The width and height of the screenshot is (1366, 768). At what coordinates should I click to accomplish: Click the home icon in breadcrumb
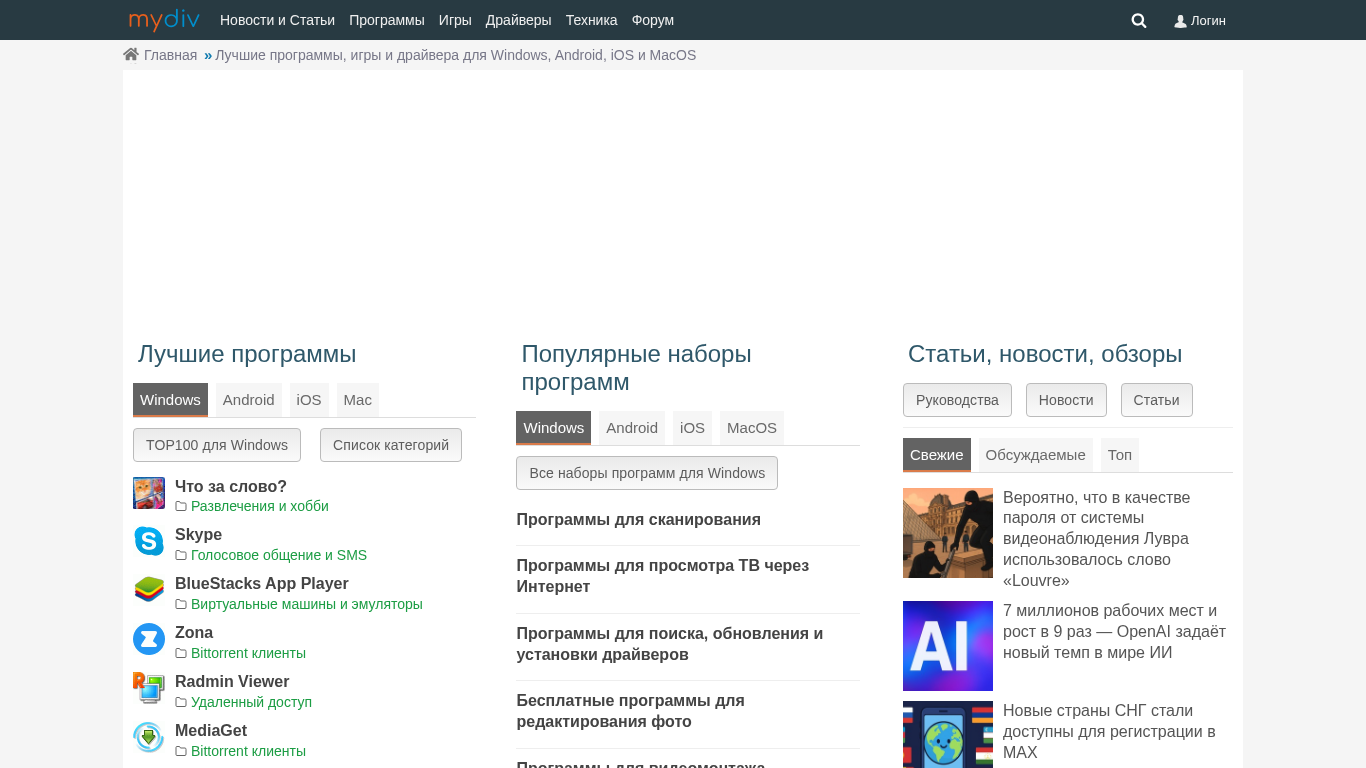131,55
